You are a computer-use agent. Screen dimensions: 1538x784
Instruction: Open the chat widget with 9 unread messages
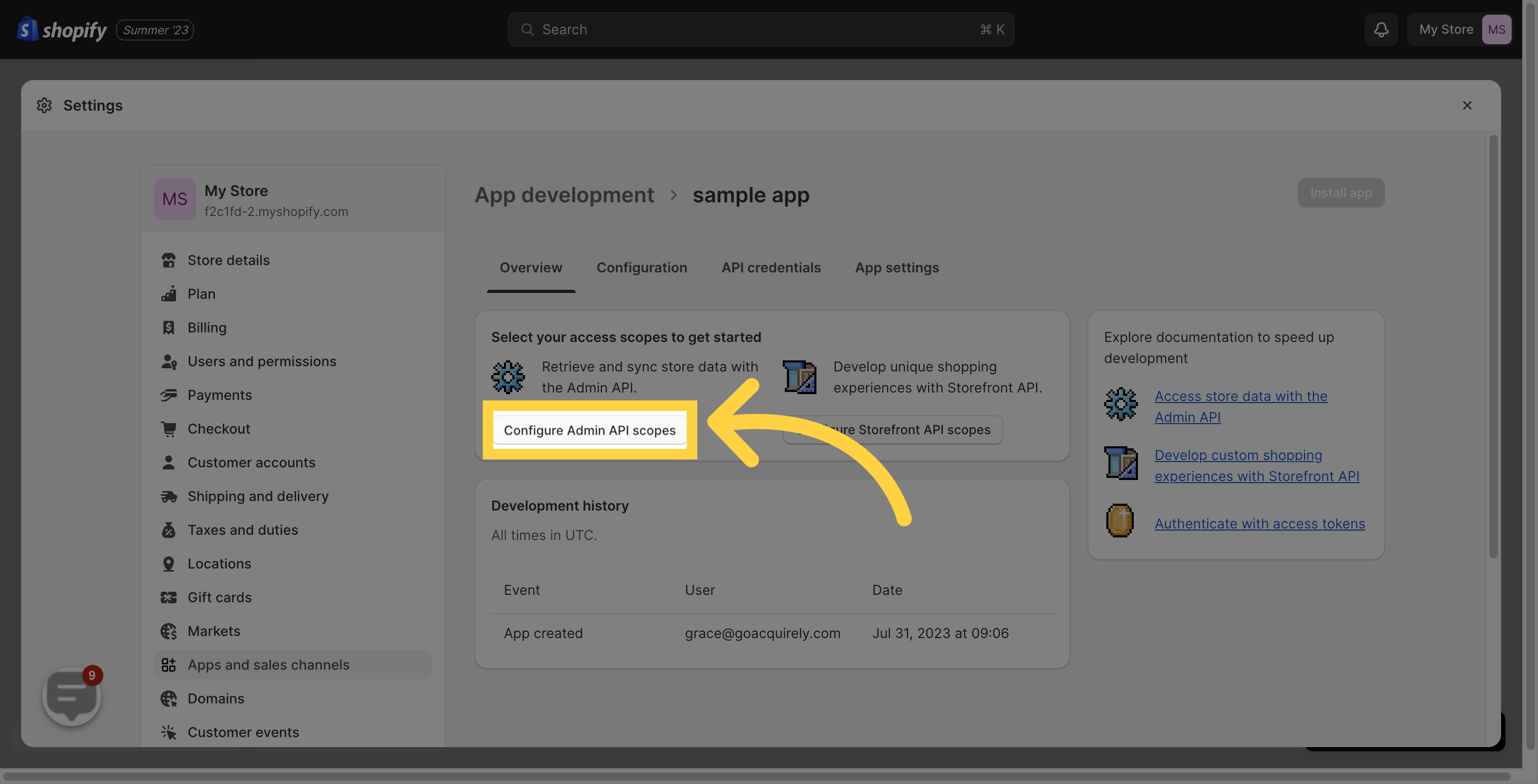coord(72,695)
